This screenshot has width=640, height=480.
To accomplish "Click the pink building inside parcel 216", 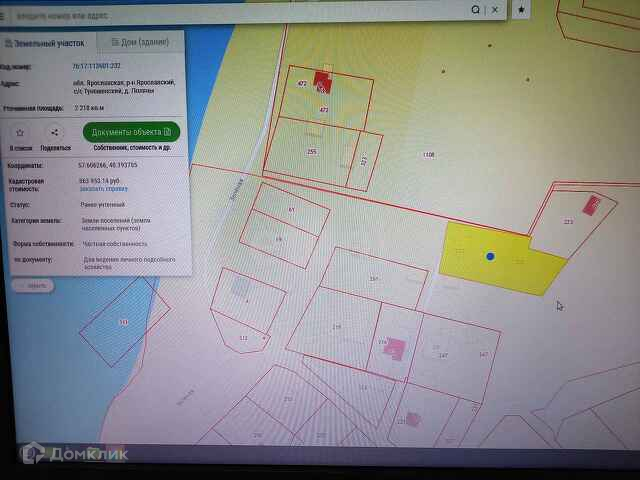I will (x=395, y=349).
